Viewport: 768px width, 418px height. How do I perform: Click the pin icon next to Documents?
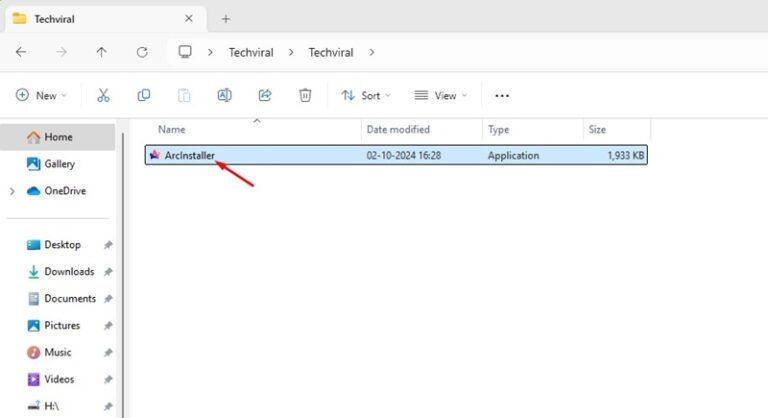[108, 299]
